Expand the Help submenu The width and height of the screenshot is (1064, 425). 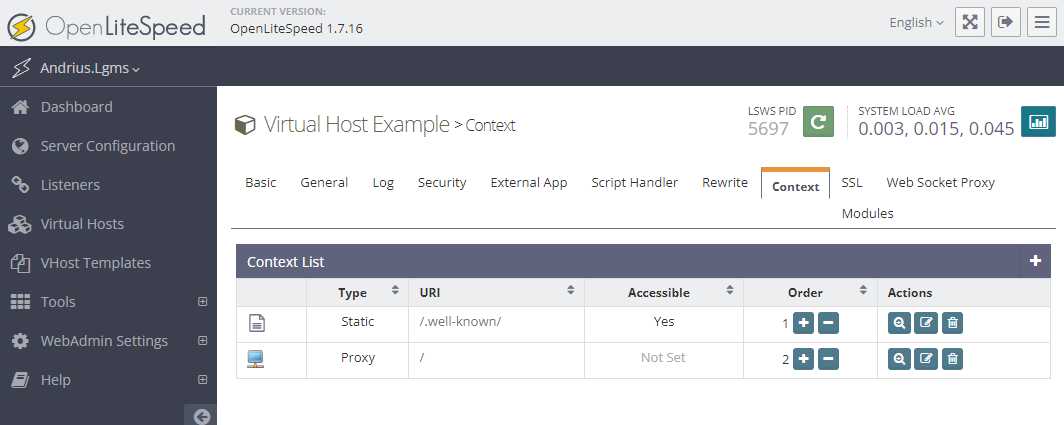[202, 380]
